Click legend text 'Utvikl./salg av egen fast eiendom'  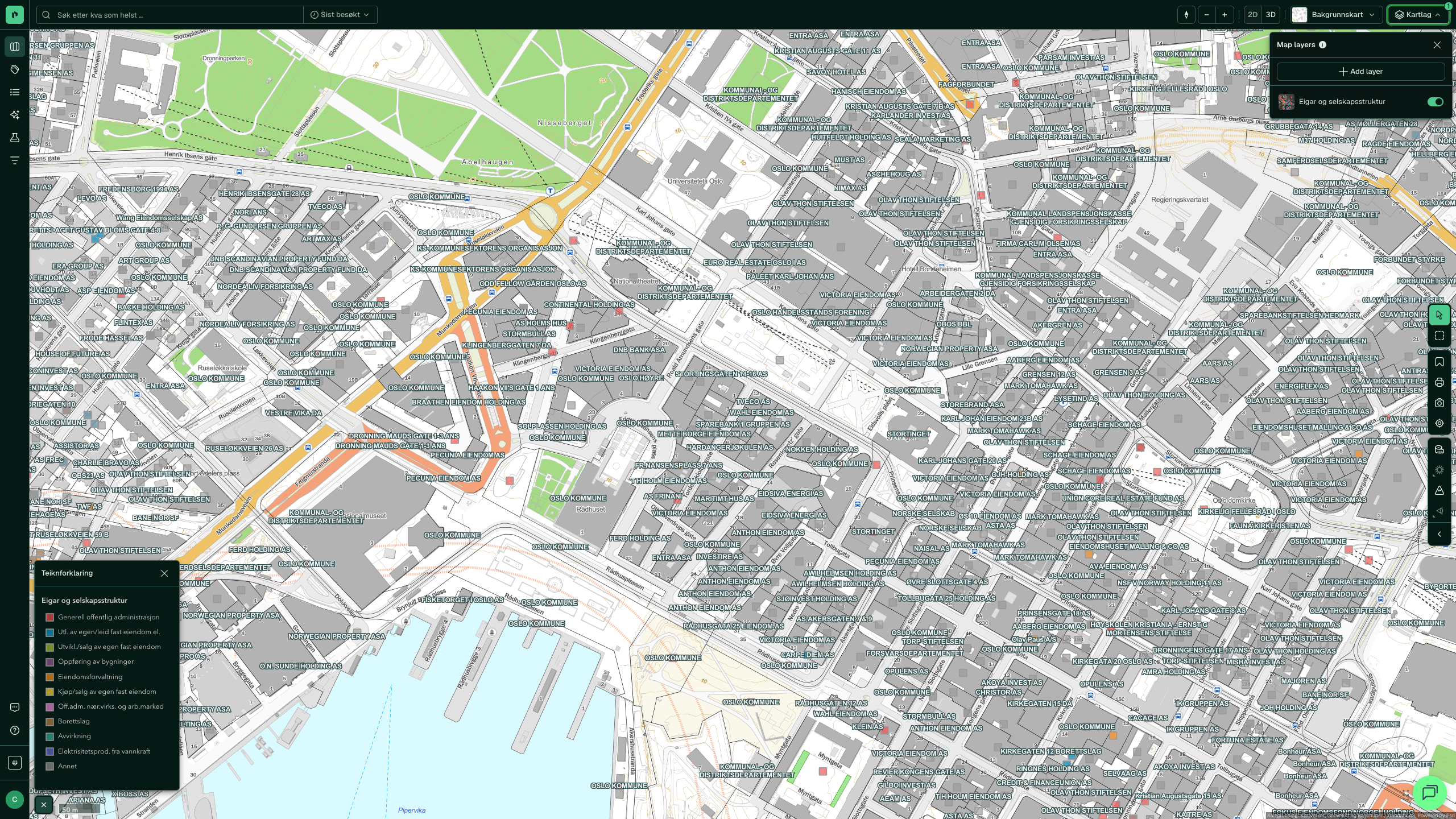[109, 647]
